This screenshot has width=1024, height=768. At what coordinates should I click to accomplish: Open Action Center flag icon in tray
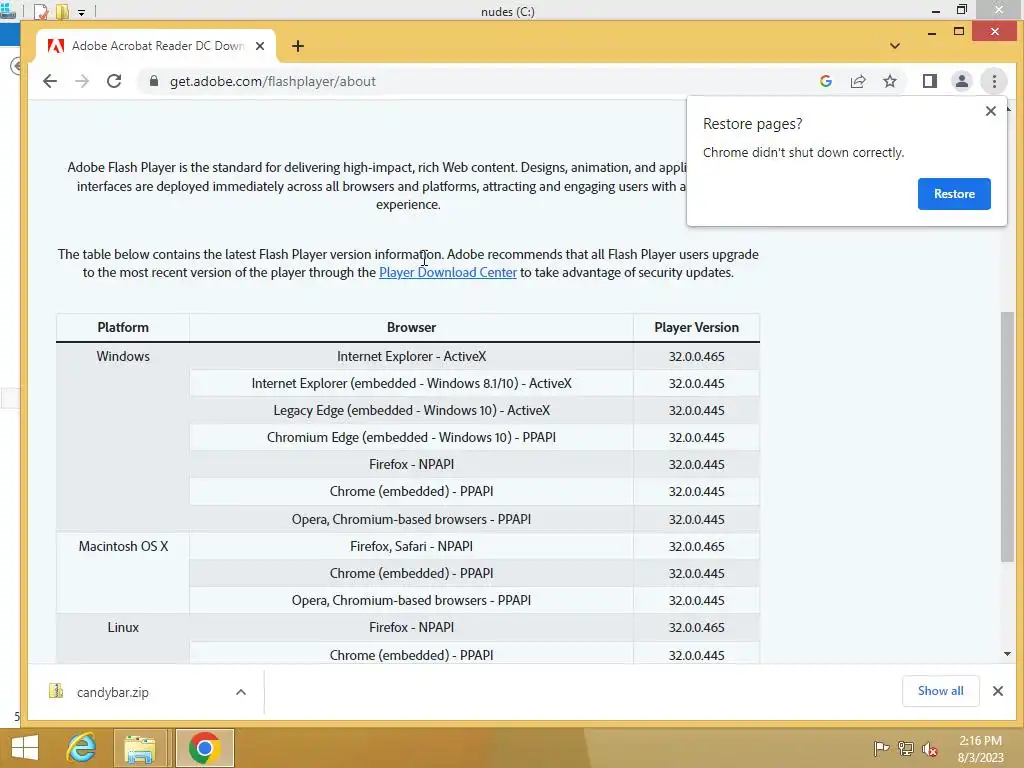coord(881,748)
